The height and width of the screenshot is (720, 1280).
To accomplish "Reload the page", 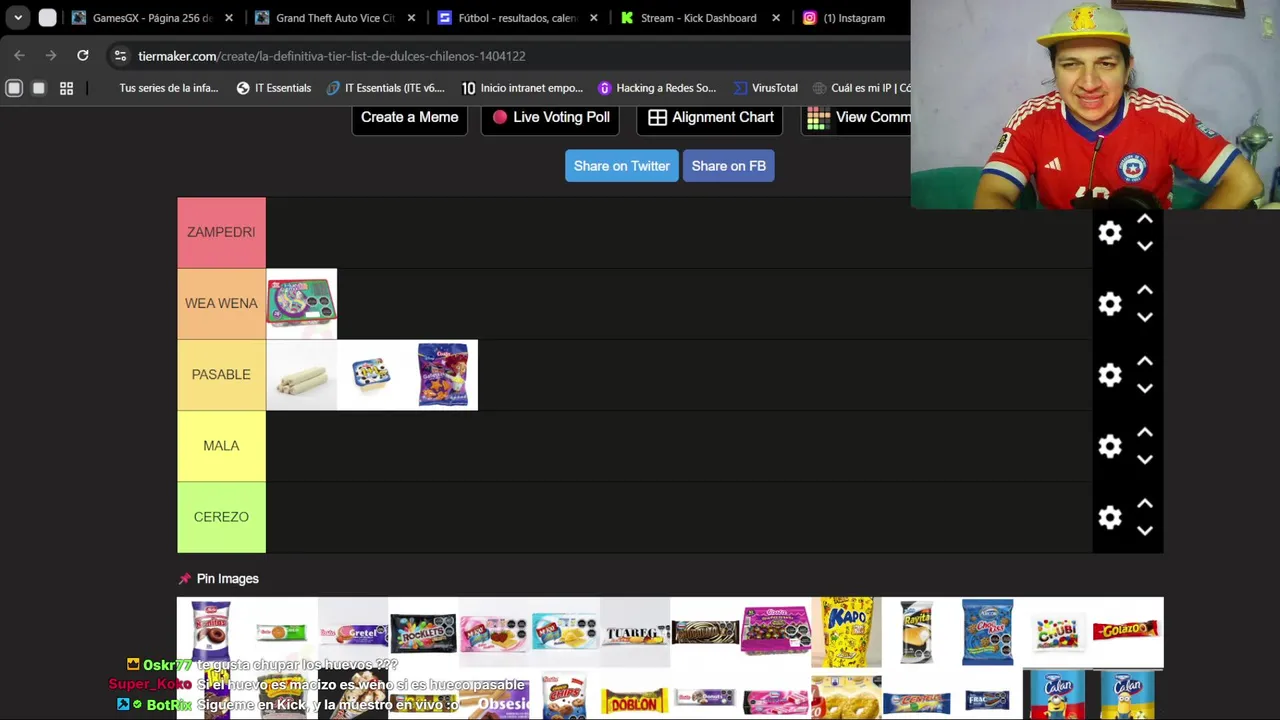I will coord(83,56).
